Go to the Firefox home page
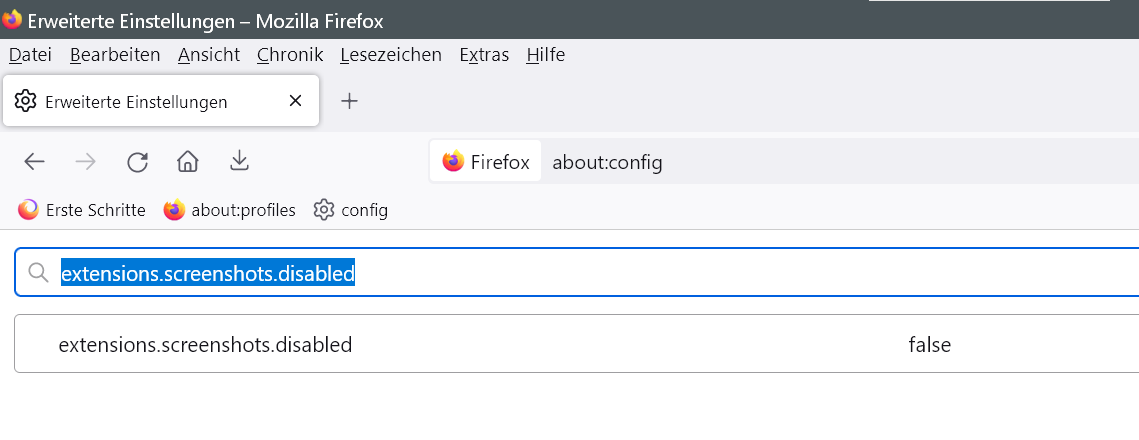The width and height of the screenshot is (1139, 440). tap(187, 162)
